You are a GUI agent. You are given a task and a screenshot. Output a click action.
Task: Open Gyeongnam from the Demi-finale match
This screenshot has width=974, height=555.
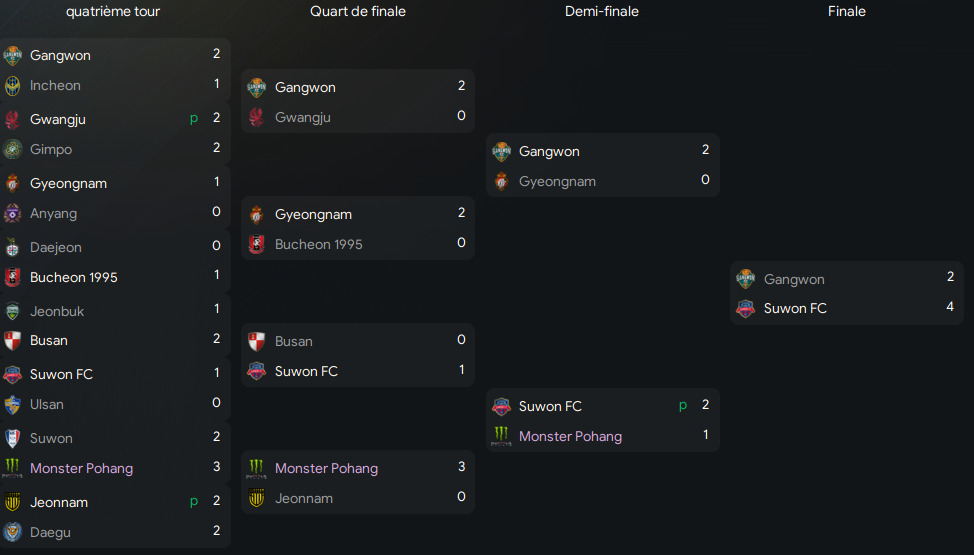(557, 182)
